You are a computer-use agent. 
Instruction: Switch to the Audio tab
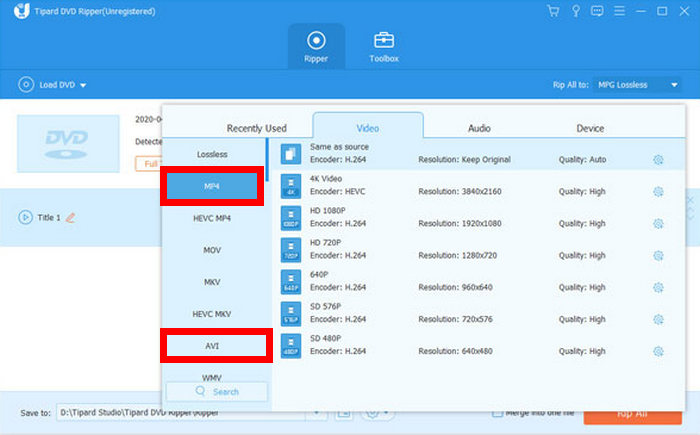click(479, 128)
